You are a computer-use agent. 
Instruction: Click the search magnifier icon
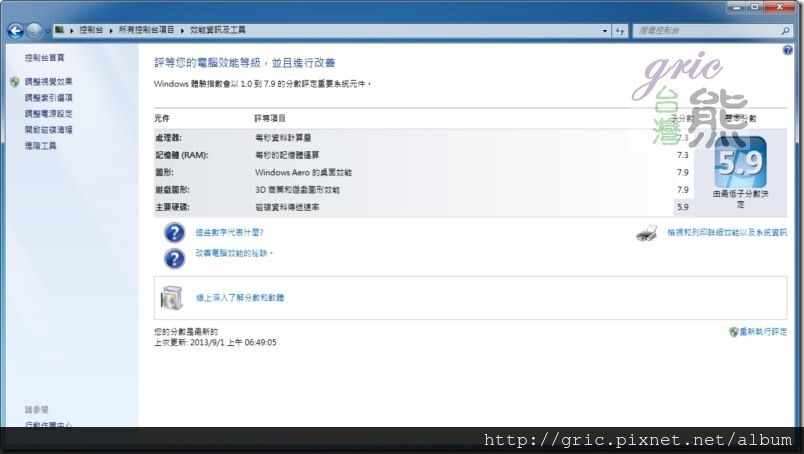[786, 31]
